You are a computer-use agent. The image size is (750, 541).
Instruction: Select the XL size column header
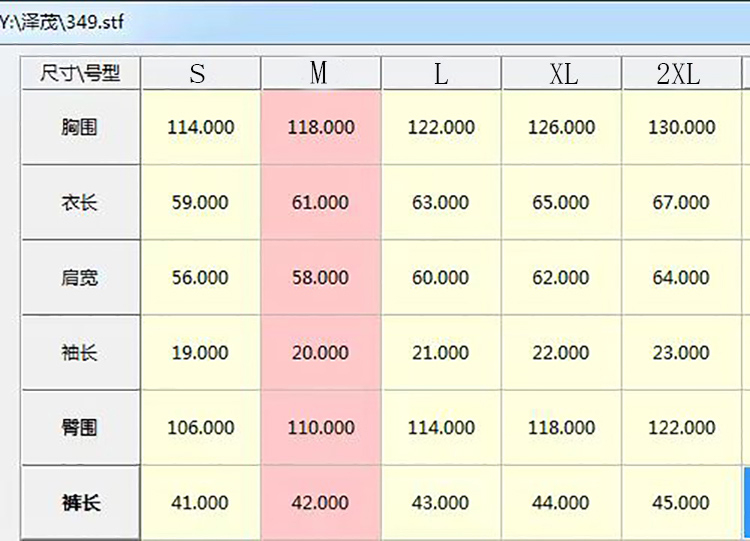coord(562,73)
